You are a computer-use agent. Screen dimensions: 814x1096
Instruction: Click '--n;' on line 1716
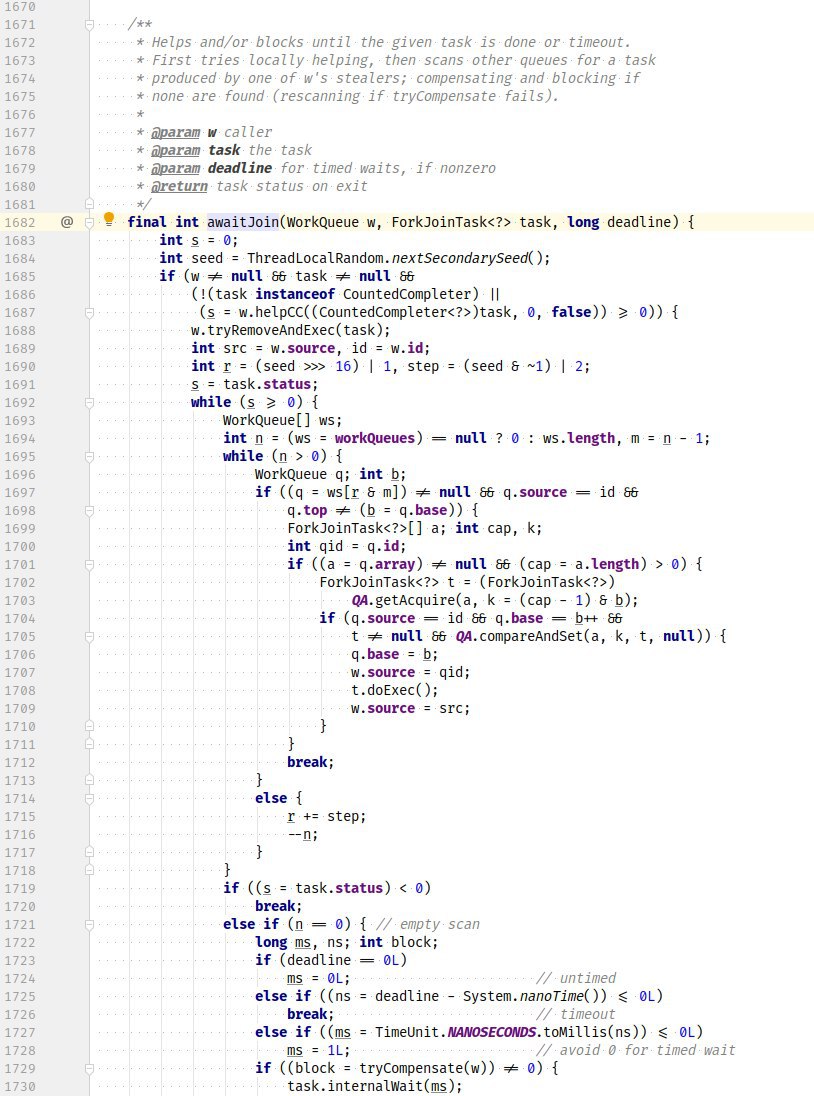coord(303,835)
